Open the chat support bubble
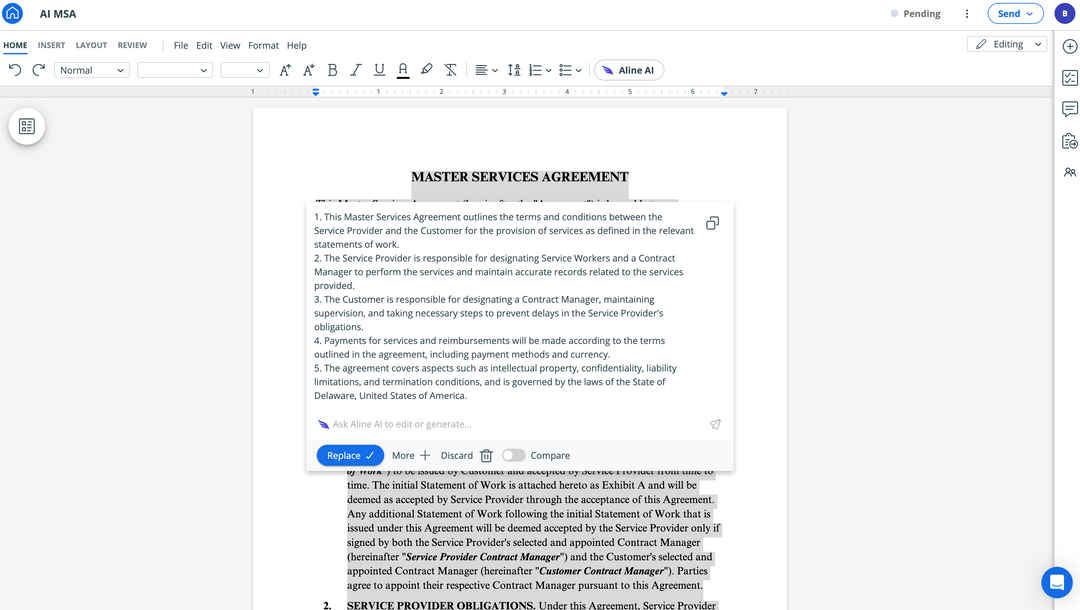 tap(1056, 582)
